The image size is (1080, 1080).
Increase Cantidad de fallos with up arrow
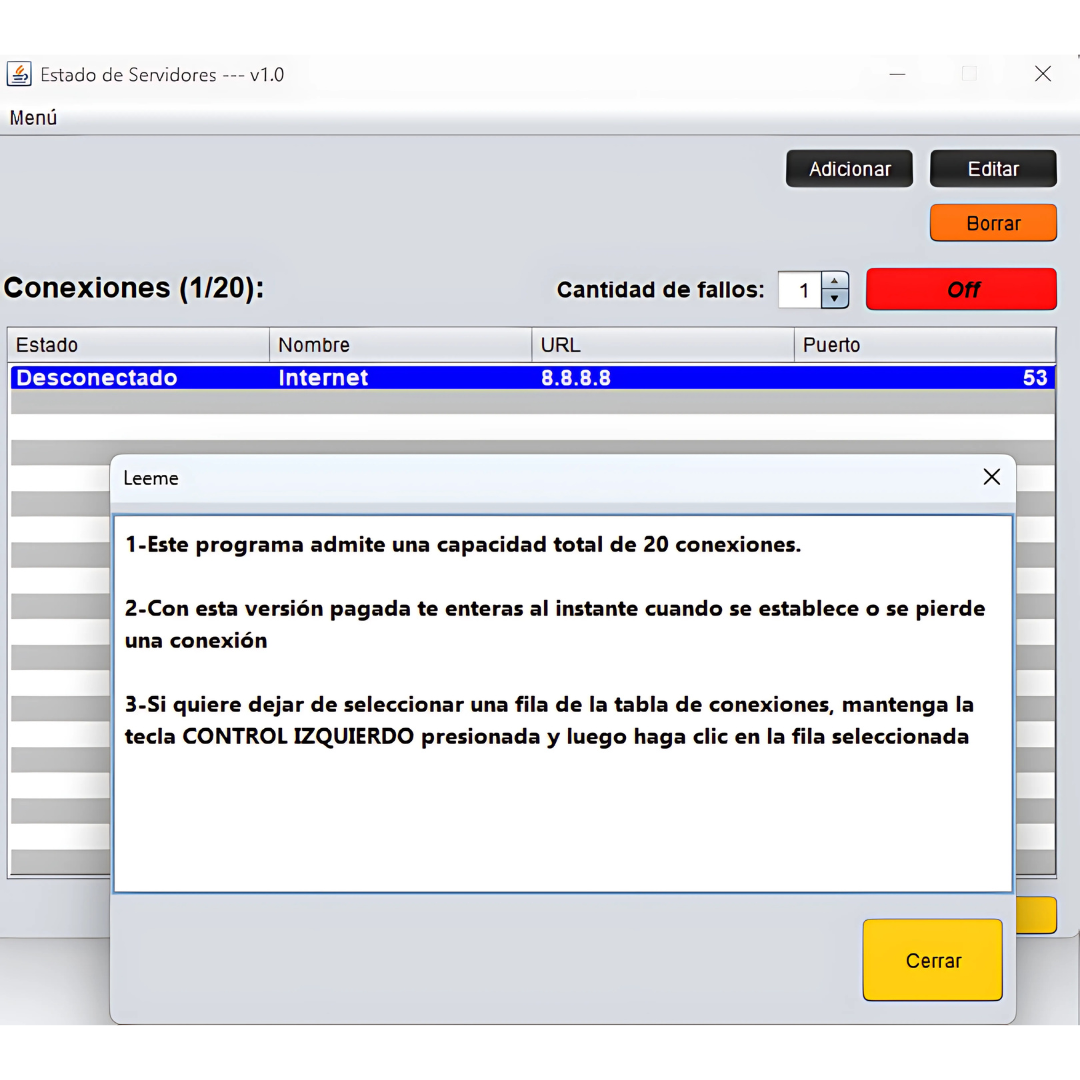pyautogui.click(x=834, y=281)
